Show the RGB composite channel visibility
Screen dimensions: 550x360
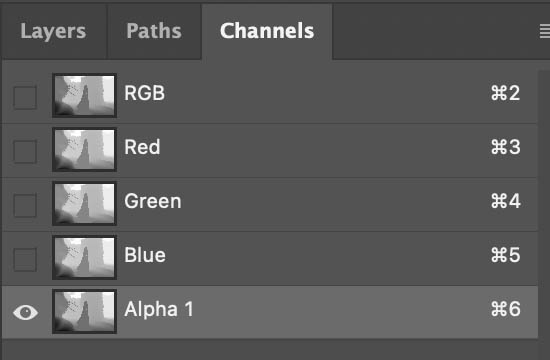click(25, 98)
